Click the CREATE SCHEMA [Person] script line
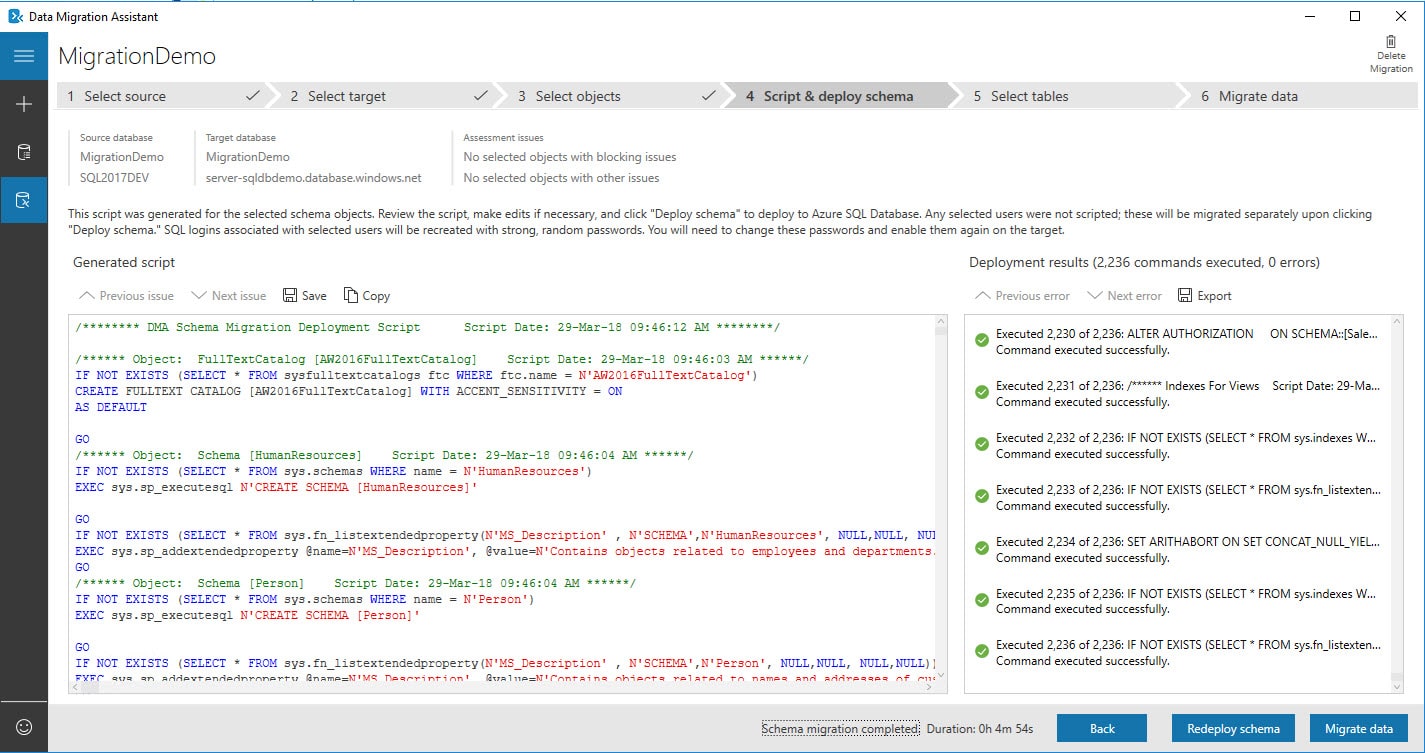This screenshot has width=1425, height=753. coord(247,615)
